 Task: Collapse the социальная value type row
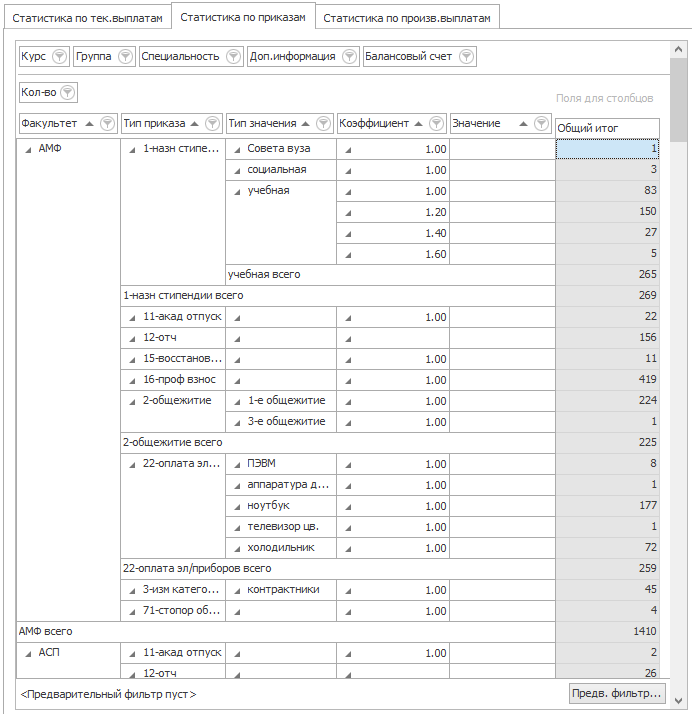pyautogui.click(x=237, y=171)
